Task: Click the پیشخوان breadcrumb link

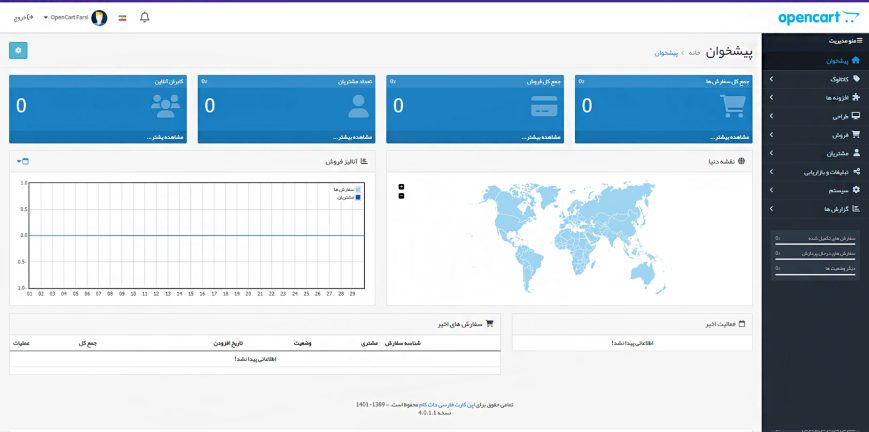Action: click(666, 53)
